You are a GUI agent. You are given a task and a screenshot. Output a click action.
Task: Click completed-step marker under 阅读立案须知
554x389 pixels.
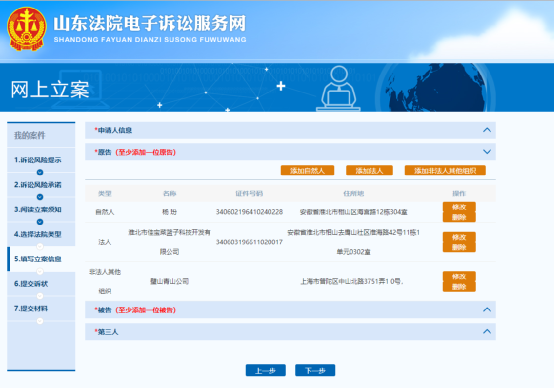(x=40, y=222)
